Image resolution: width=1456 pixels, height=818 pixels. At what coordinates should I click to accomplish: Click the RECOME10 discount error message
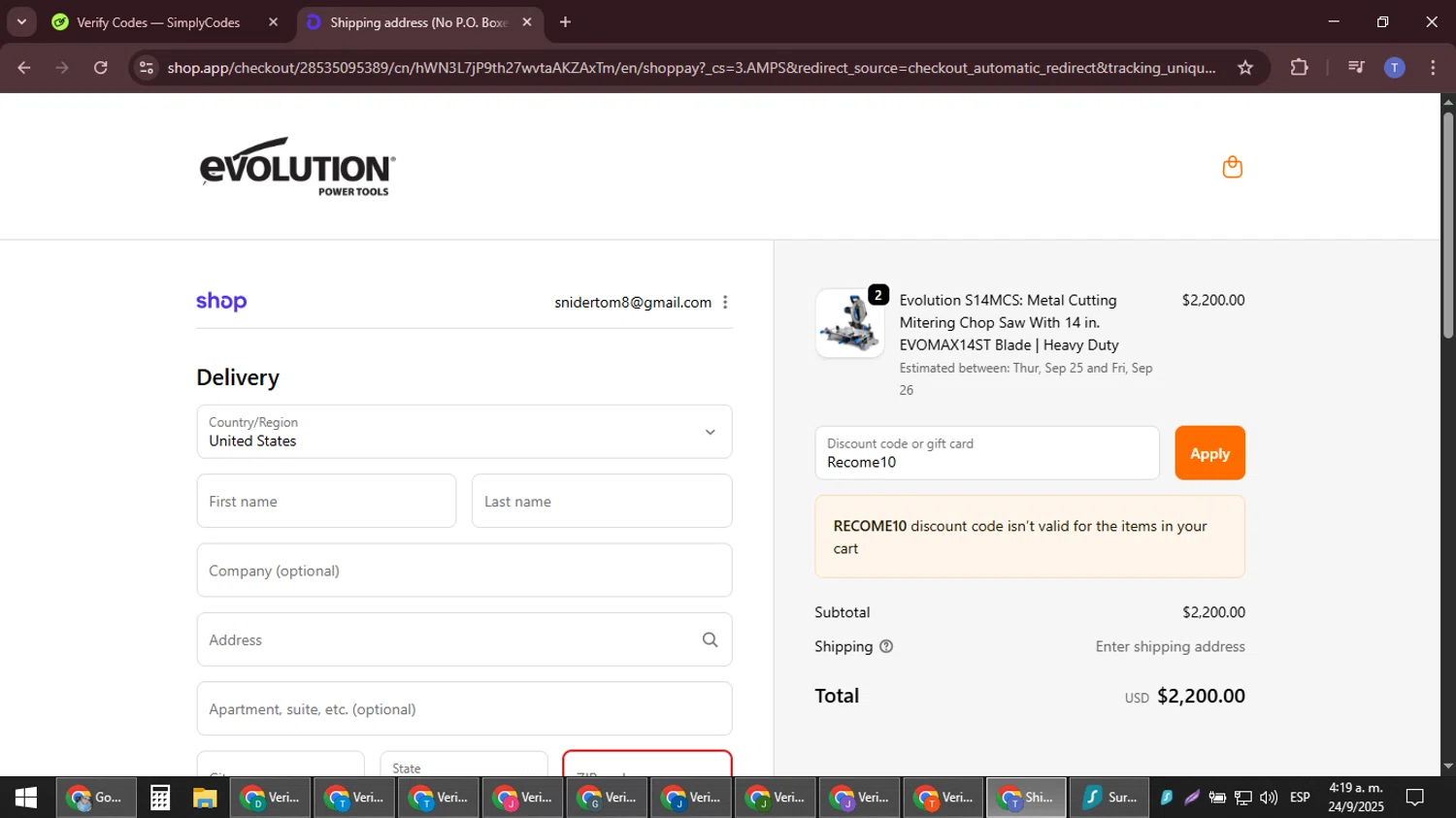click(1030, 537)
